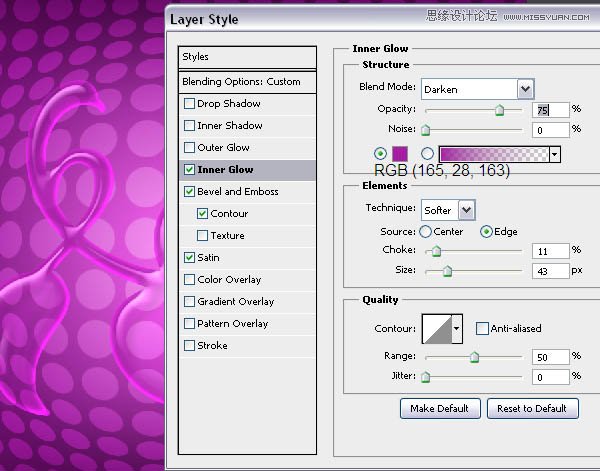Expand the Technique dropdown
The width and height of the screenshot is (600, 471).
click(466, 209)
